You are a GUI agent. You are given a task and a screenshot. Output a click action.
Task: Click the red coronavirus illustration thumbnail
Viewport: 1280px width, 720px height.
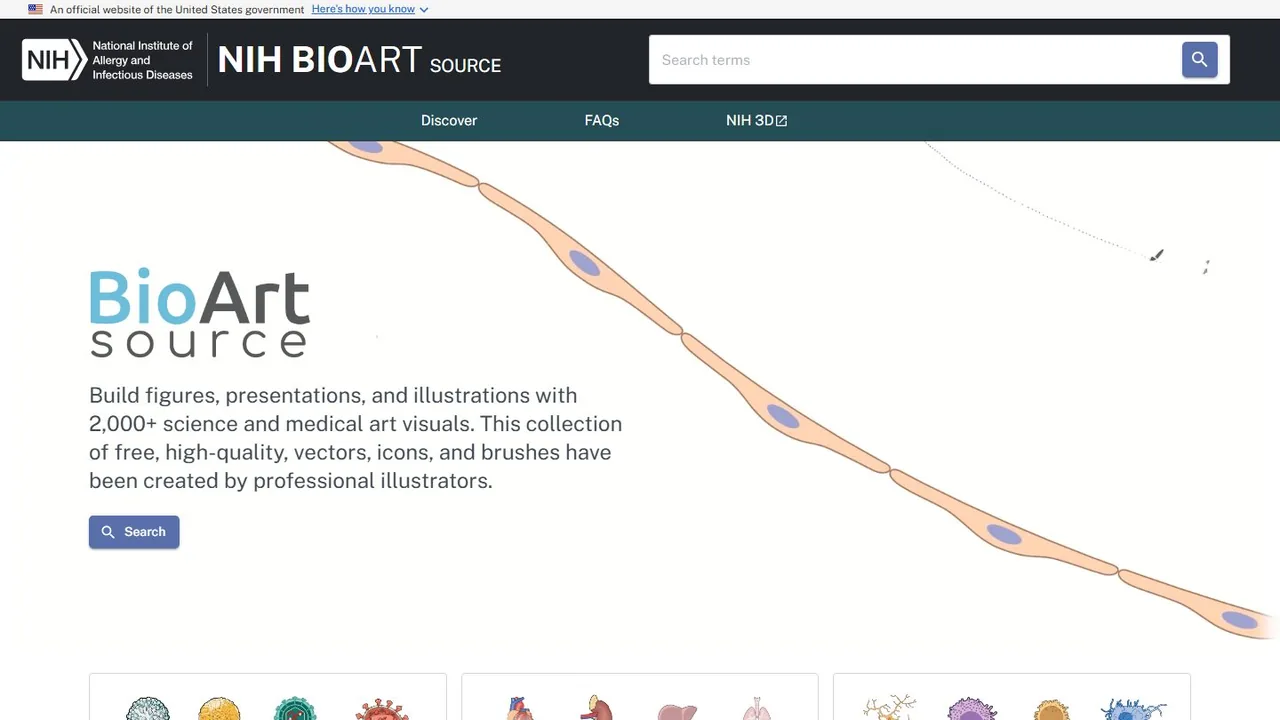[382, 709]
